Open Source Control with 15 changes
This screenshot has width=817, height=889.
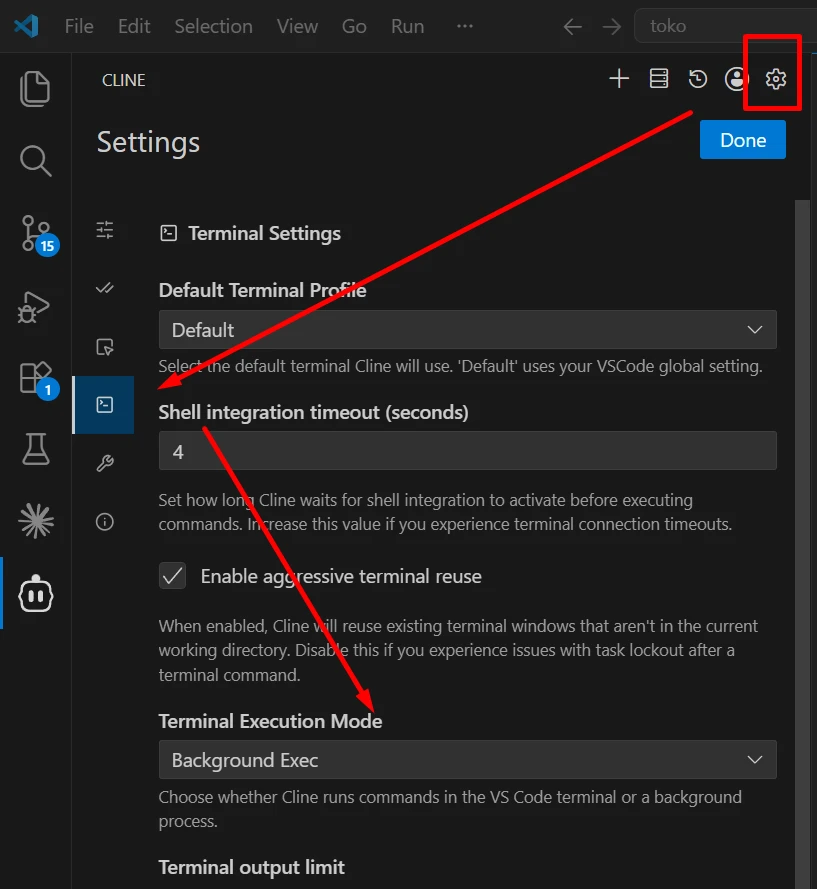point(39,234)
